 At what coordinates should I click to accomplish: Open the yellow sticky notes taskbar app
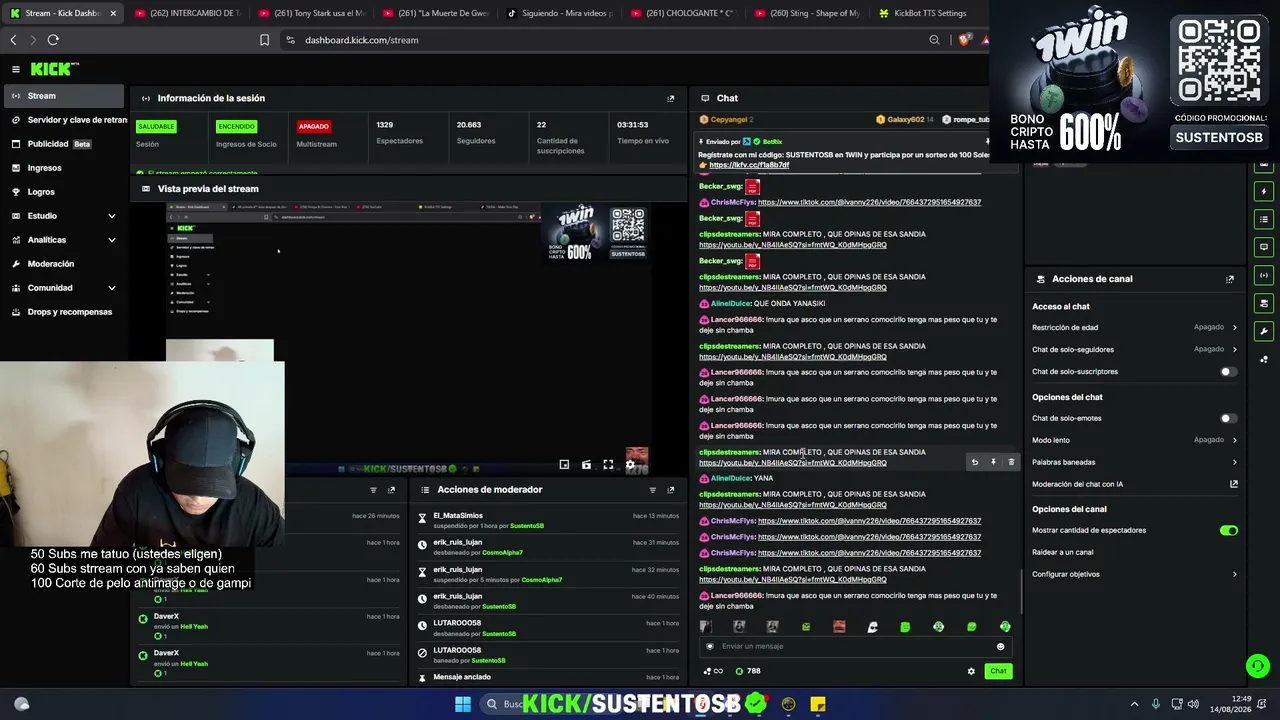pos(818,704)
